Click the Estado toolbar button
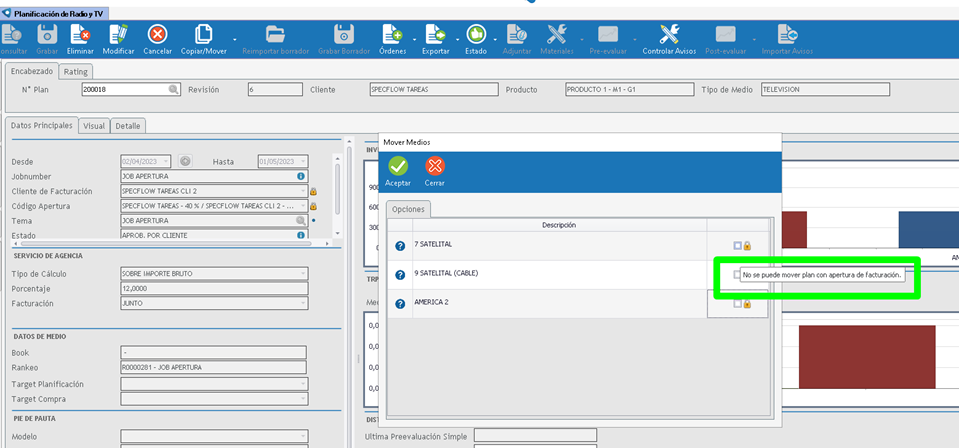This screenshot has height=448, width=959. (x=476, y=35)
